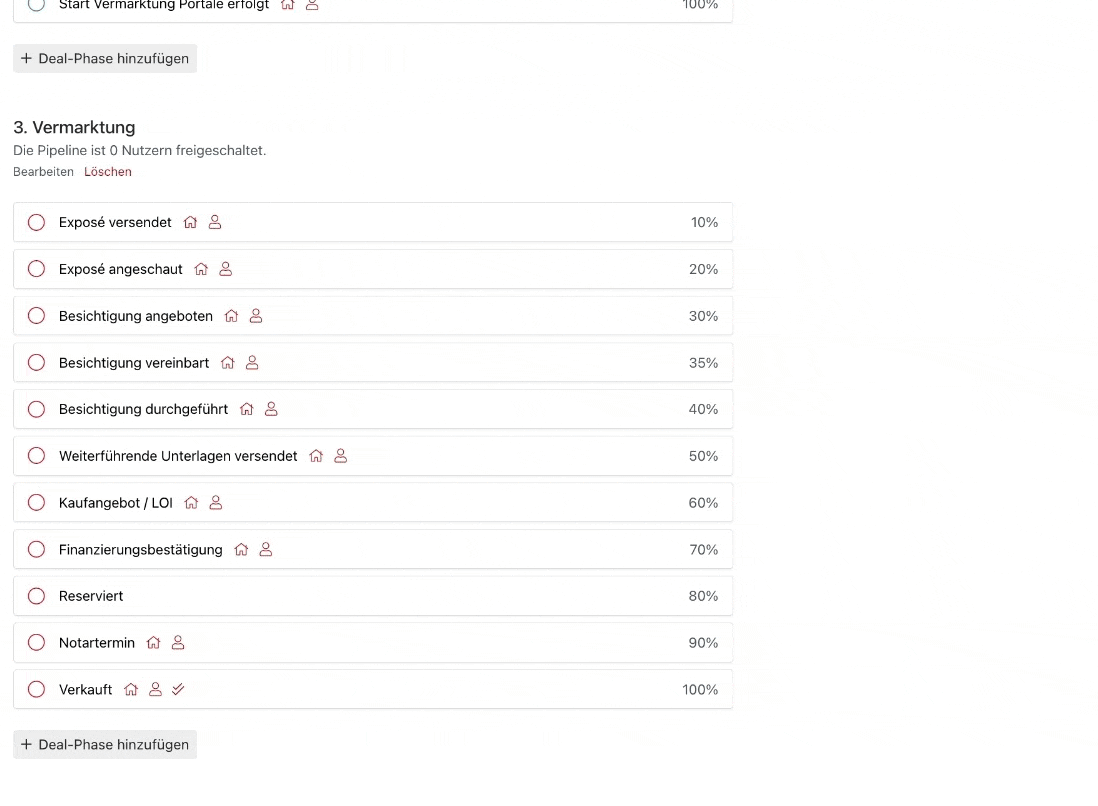Image resolution: width=1098 pixels, height=806 pixels.
Task: Click house icon next to Exposé versendet
Action: (x=190, y=222)
